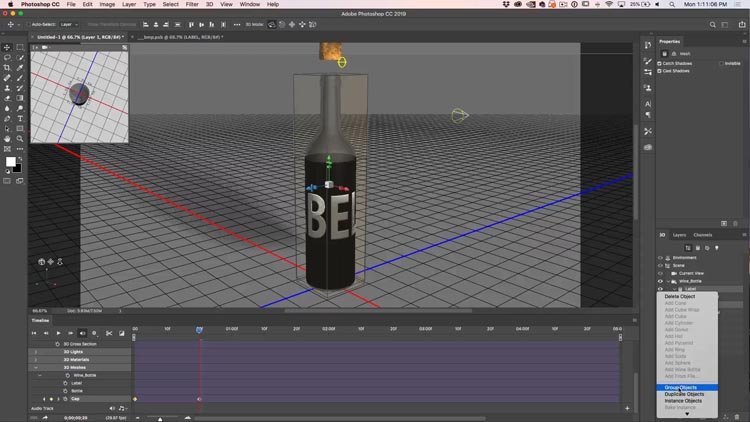750x422 pixels.
Task: Click the foreground color swatch
Action: [11, 162]
